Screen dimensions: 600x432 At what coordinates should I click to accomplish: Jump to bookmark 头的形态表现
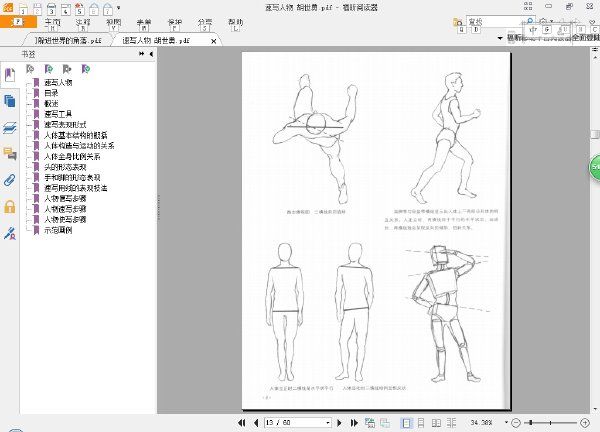(65, 167)
